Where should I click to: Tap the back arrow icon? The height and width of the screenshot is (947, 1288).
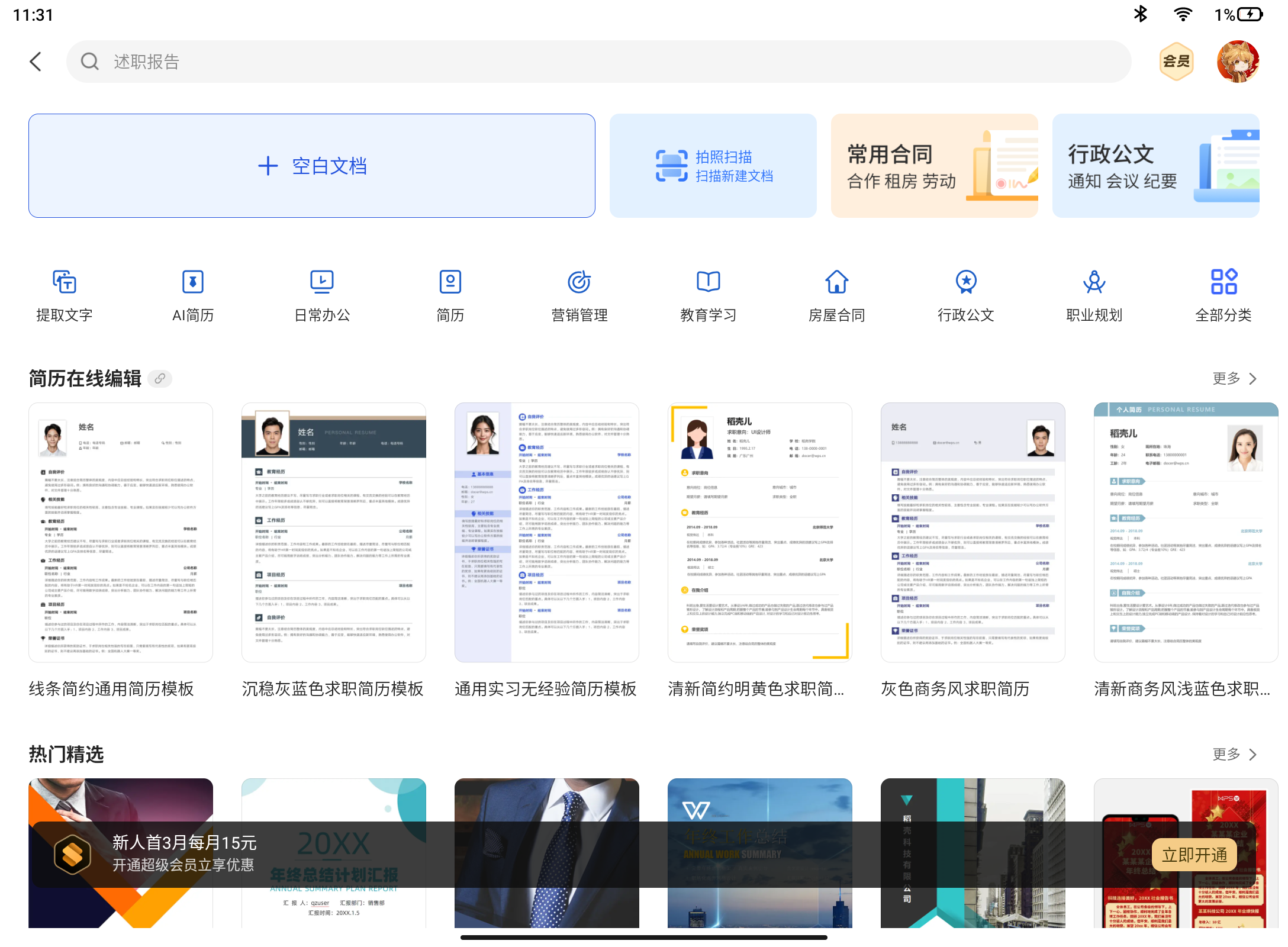[36, 62]
